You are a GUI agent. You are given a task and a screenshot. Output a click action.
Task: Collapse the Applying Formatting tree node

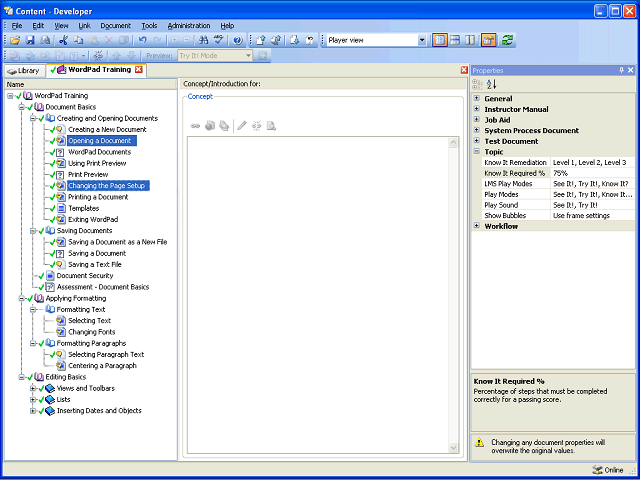pos(21,298)
